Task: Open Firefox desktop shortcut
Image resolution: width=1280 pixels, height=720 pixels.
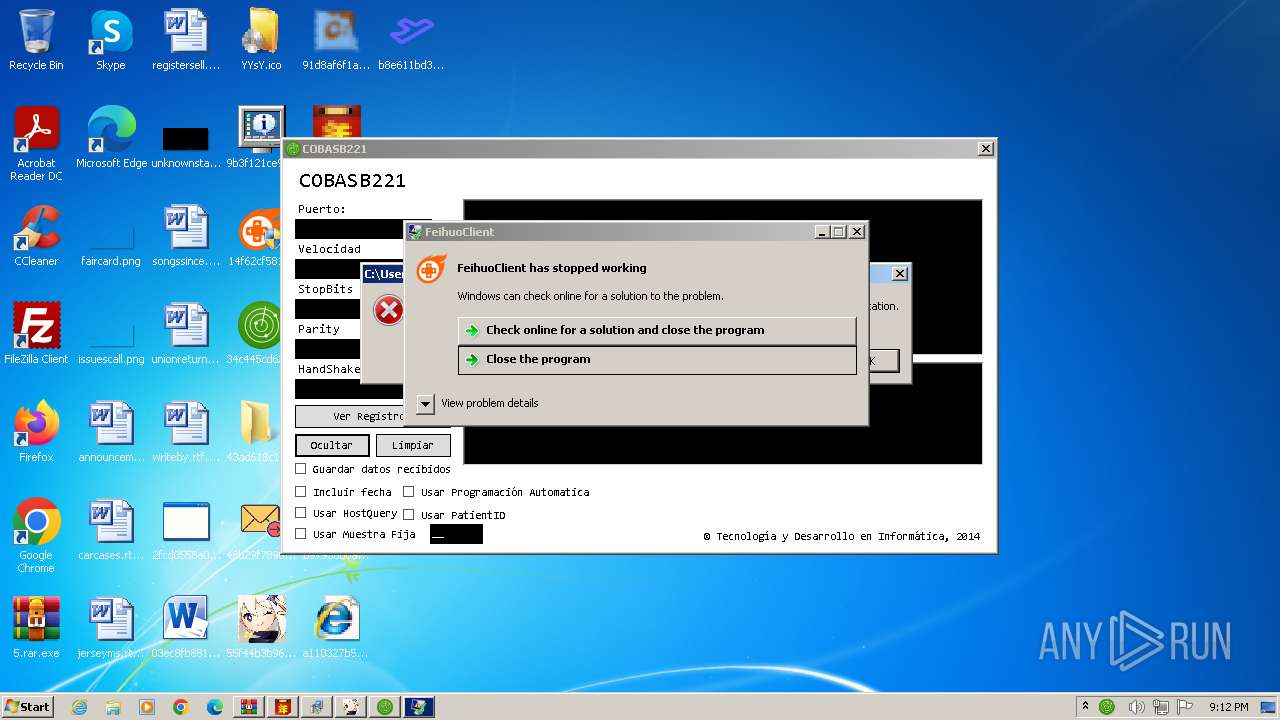Action: pyautogui.click(x=36, y=431)
